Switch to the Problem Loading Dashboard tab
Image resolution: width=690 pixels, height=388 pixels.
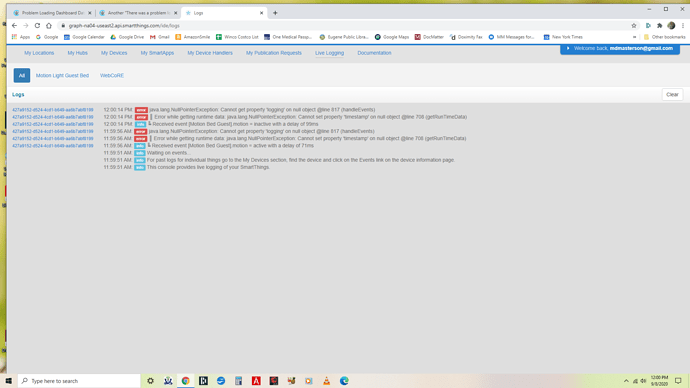(52, 13)
